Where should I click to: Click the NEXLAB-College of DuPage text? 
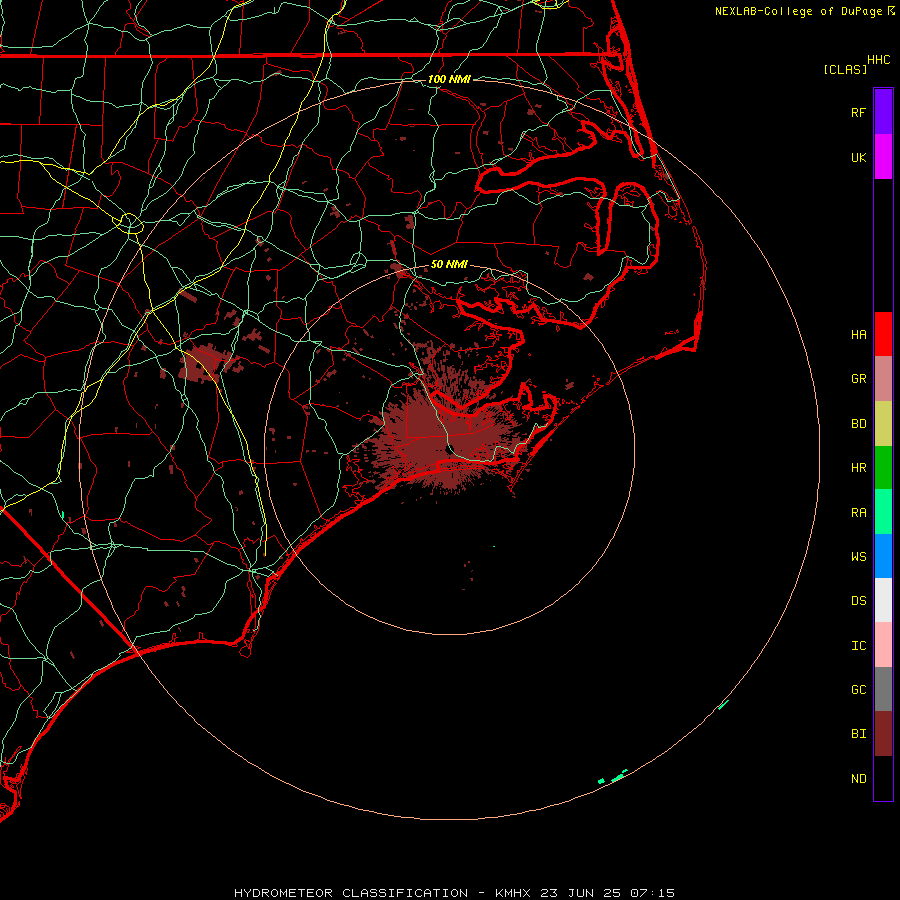tap(798, 11)
